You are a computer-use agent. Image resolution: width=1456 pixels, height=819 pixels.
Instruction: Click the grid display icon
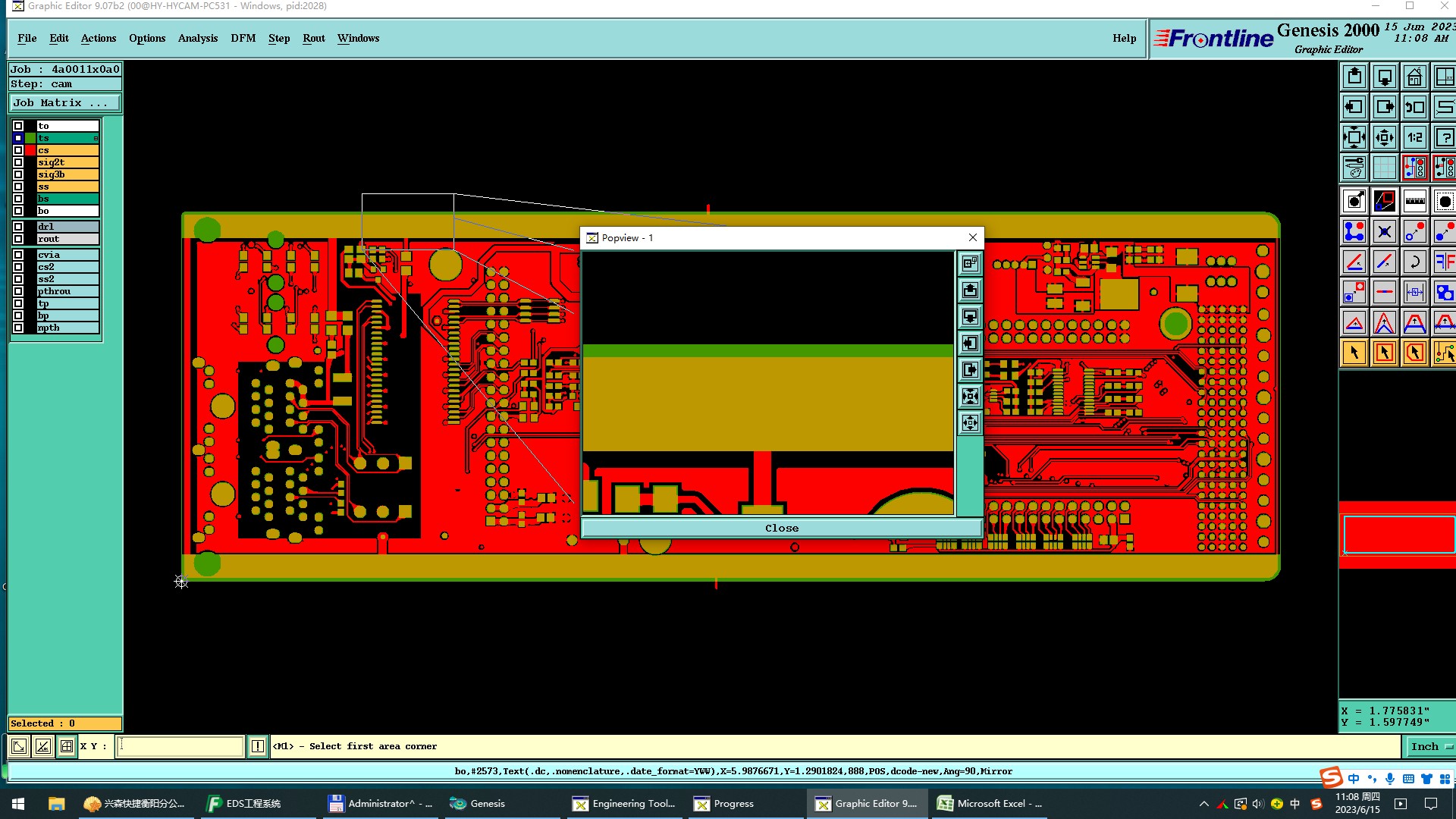[x=1384, y=168]
